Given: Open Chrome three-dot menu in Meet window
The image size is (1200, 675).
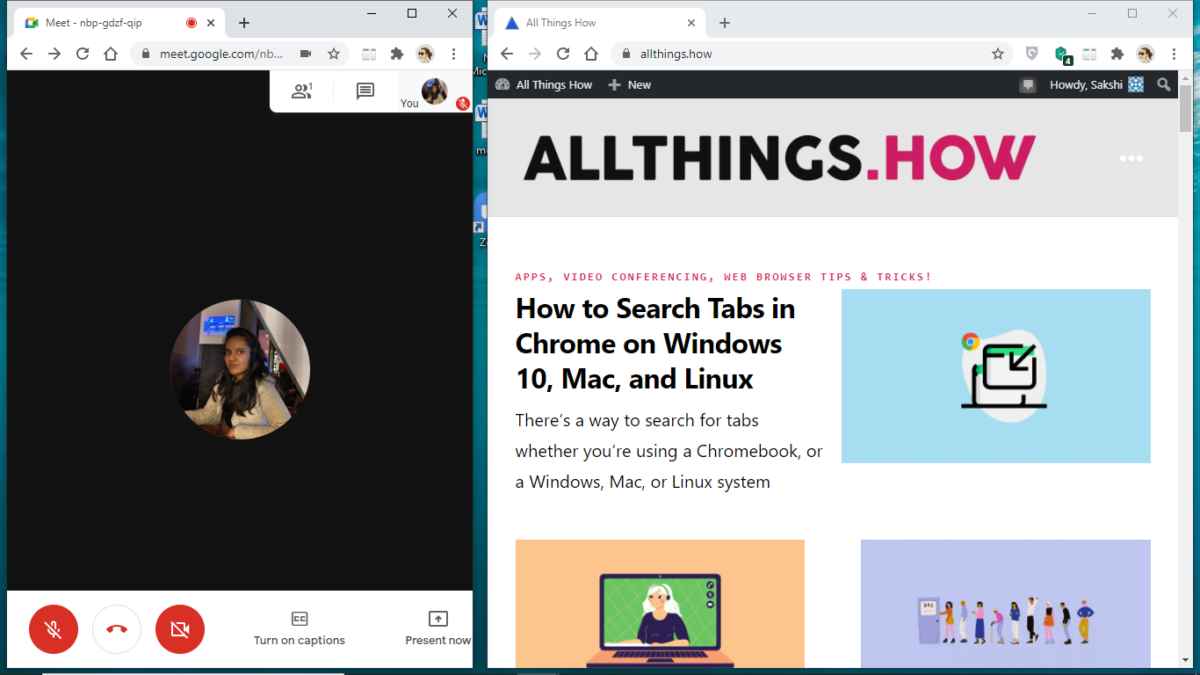Looking at the screenshot, I should tap(454, 54).
